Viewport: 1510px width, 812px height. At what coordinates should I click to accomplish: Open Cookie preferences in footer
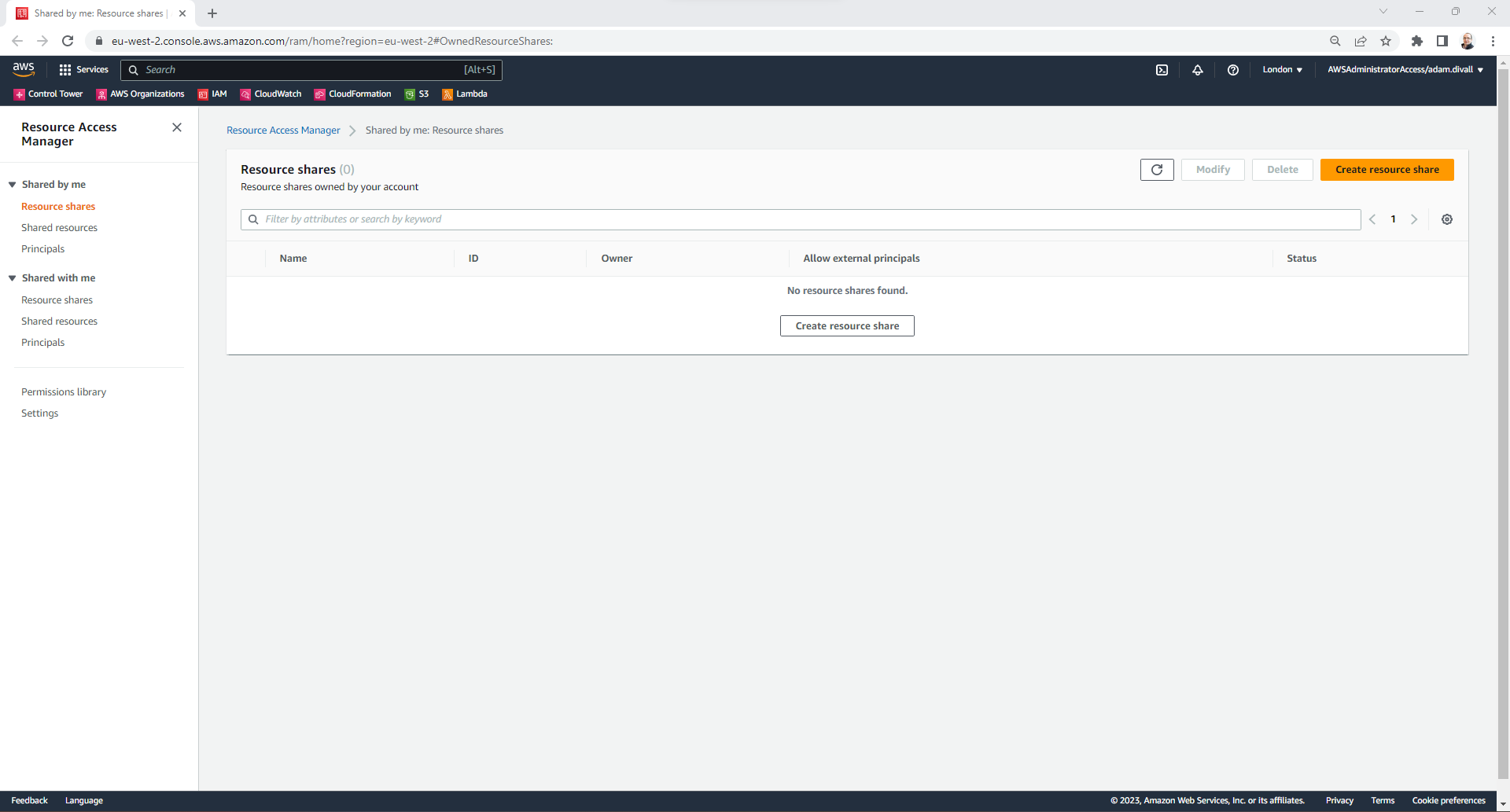[x=1449, y=801]
